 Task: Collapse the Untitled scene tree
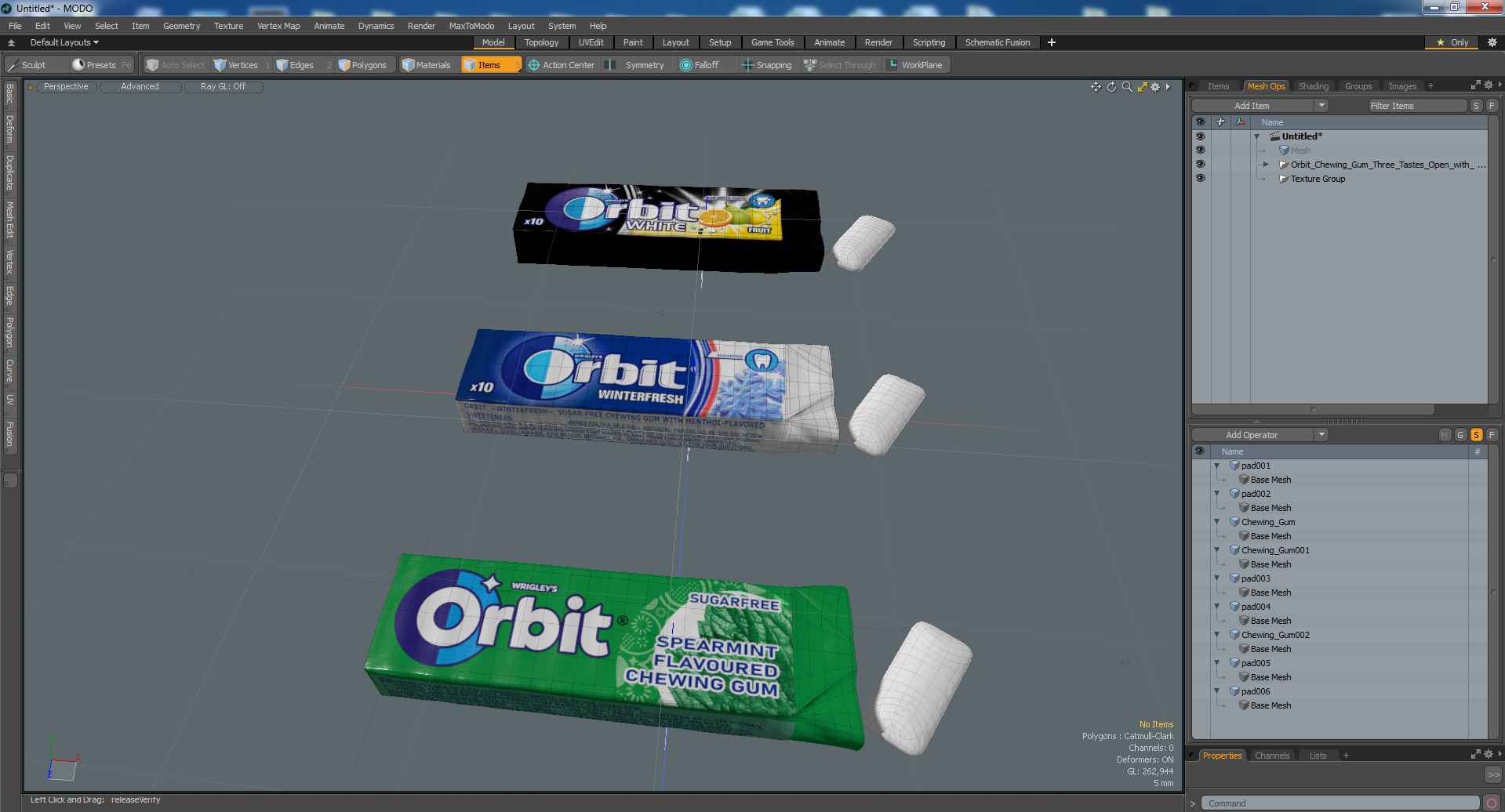click(x=1256, y=136)
